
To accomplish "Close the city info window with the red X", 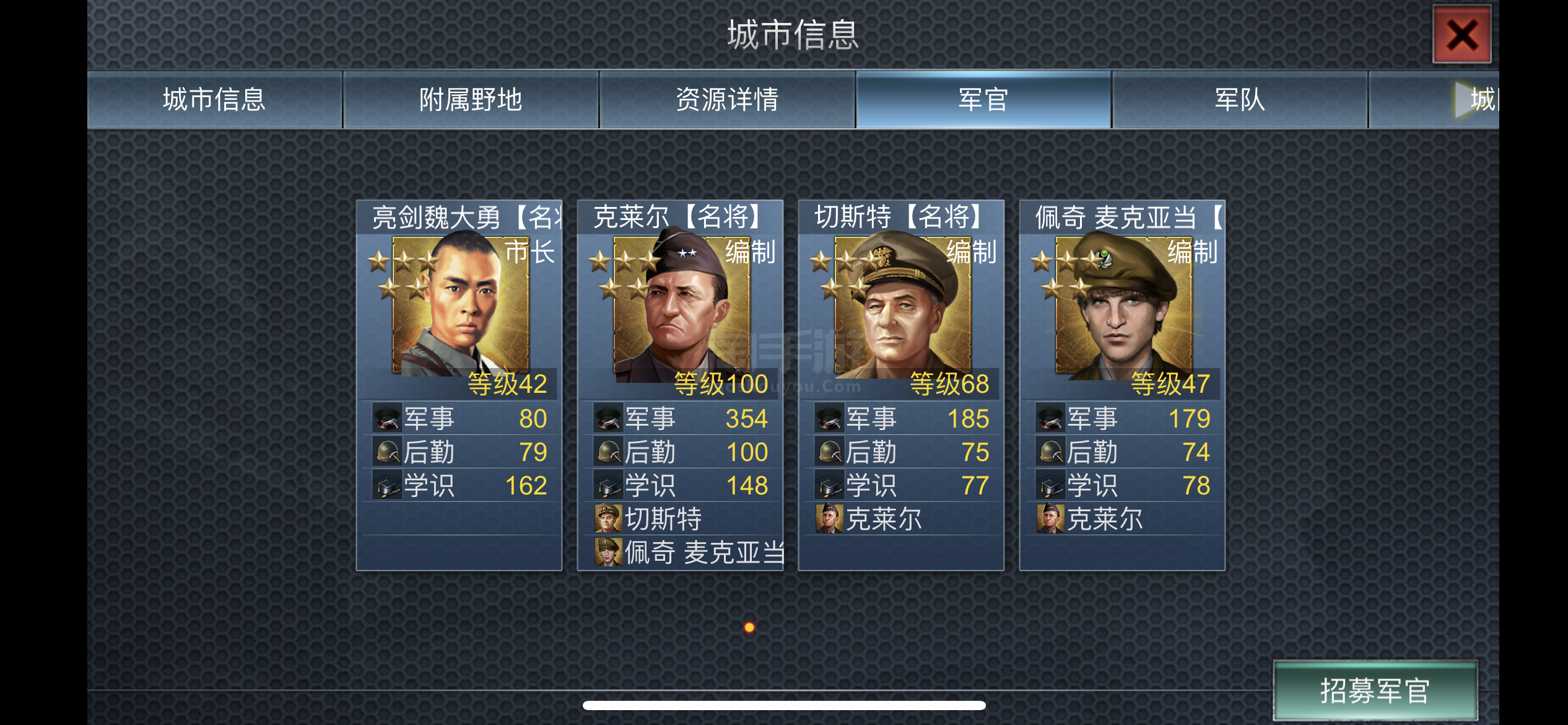I will point(1462,34).
